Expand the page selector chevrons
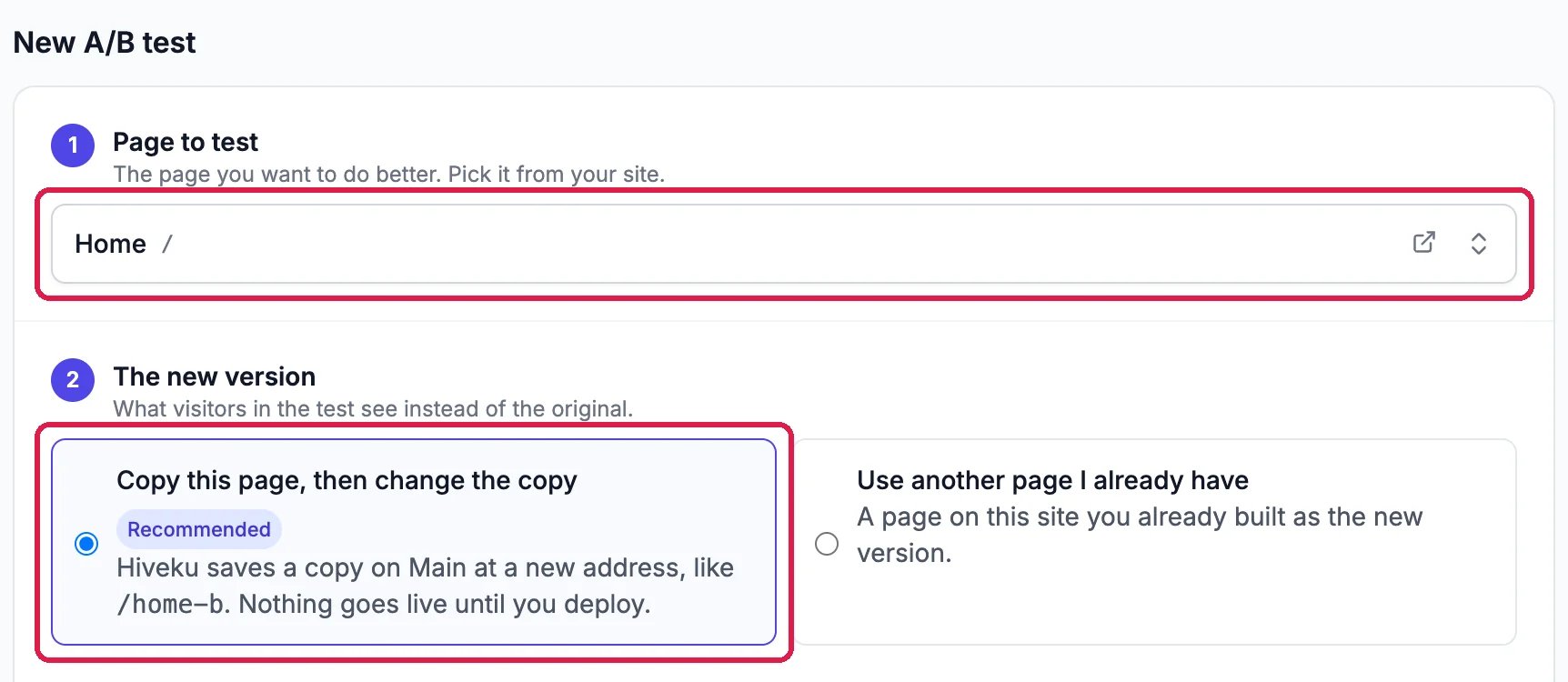 pos(1479,243)
